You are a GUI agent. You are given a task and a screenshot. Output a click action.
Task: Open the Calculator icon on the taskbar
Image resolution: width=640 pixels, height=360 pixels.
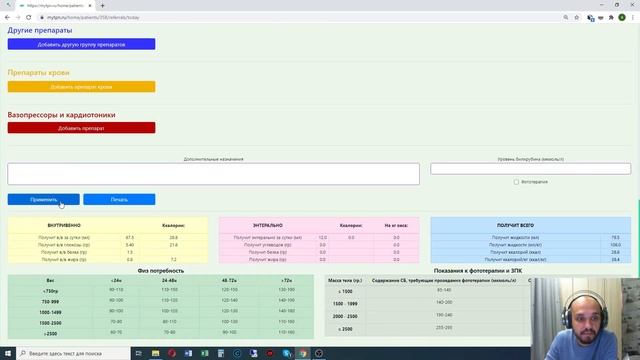[221, 353]
